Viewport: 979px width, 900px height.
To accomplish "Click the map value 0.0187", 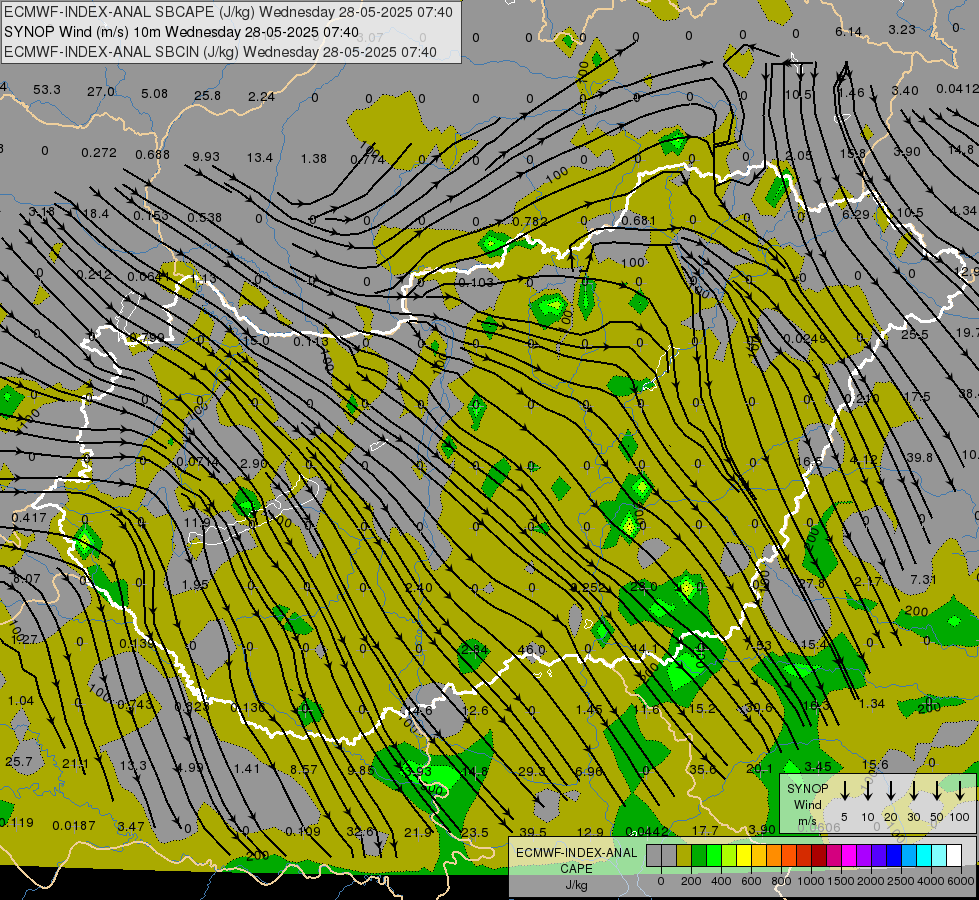I will tap(74, 826).
